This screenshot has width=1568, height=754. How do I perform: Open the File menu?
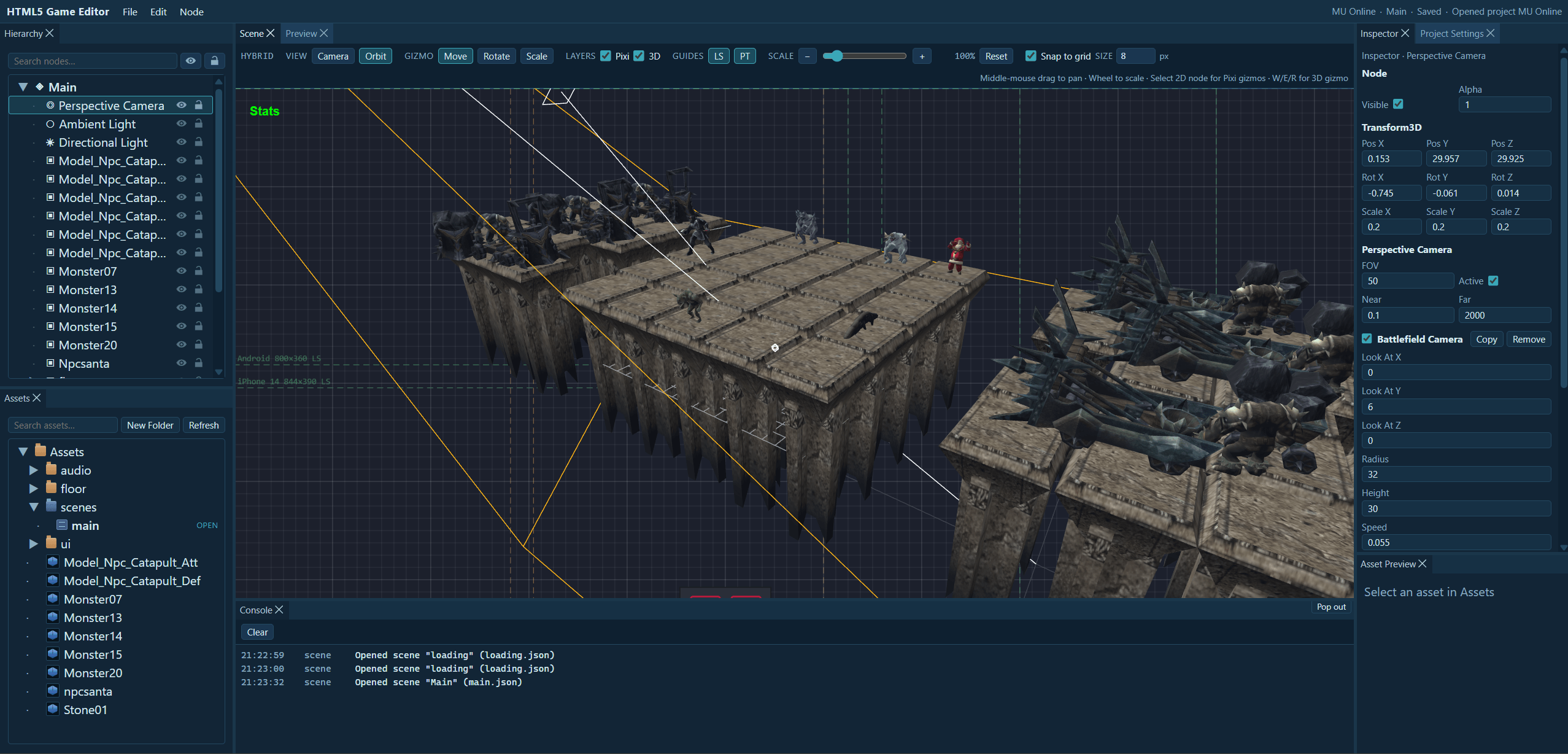coord(130,12)
